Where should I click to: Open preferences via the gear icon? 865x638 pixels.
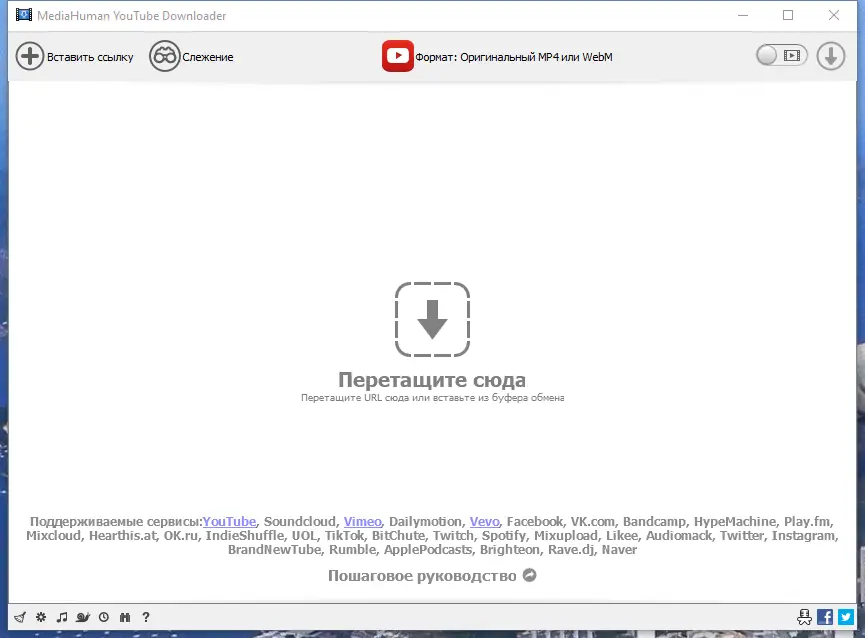[40, 617]
